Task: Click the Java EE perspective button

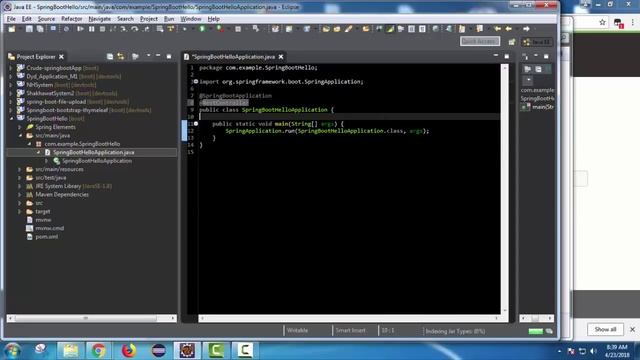Action: pos(538,42)
